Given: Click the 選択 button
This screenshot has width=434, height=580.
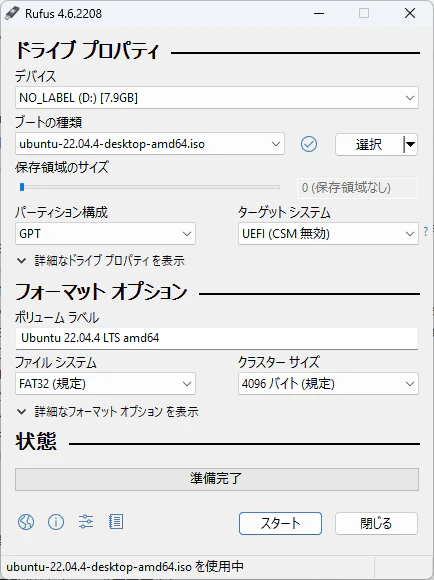Looking at the screenshot, I should click(369, 144).
